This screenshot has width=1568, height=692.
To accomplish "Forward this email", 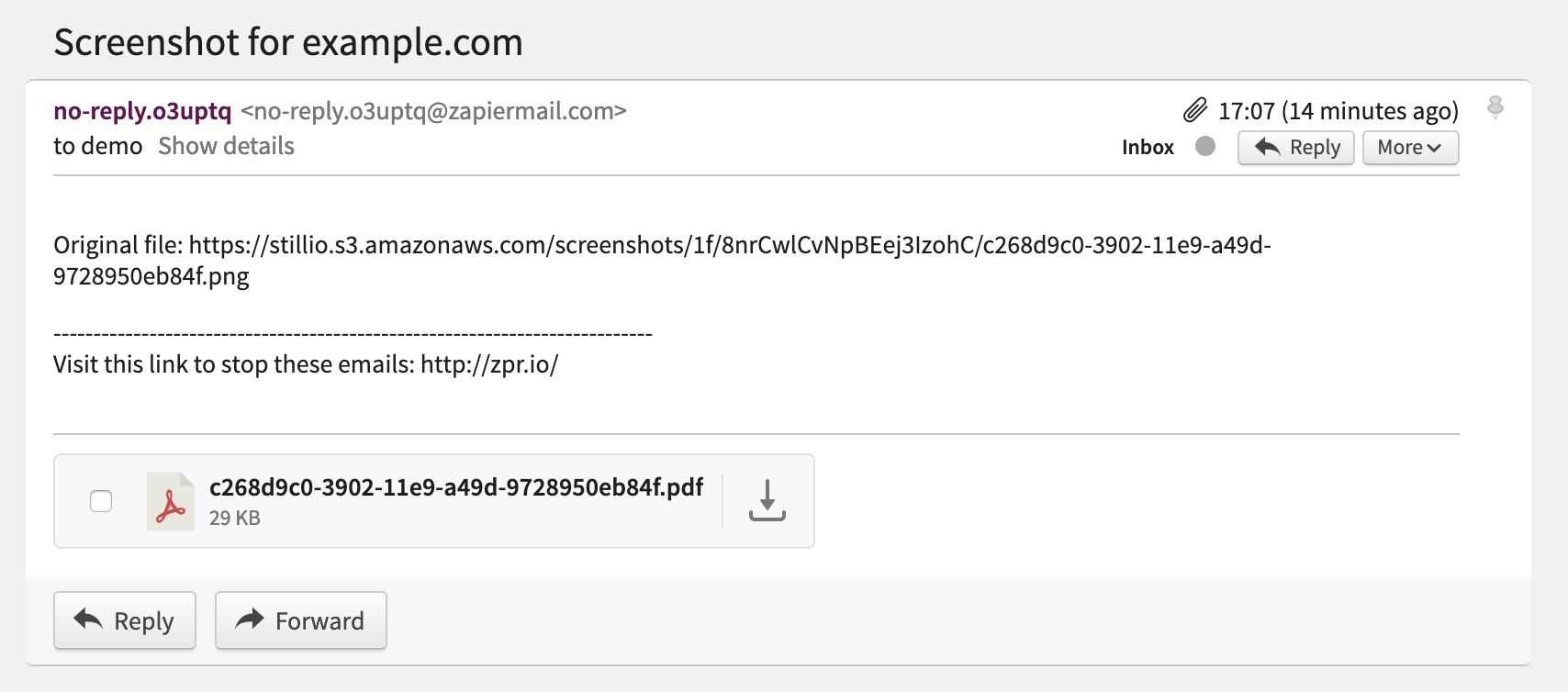I will 301,620.
